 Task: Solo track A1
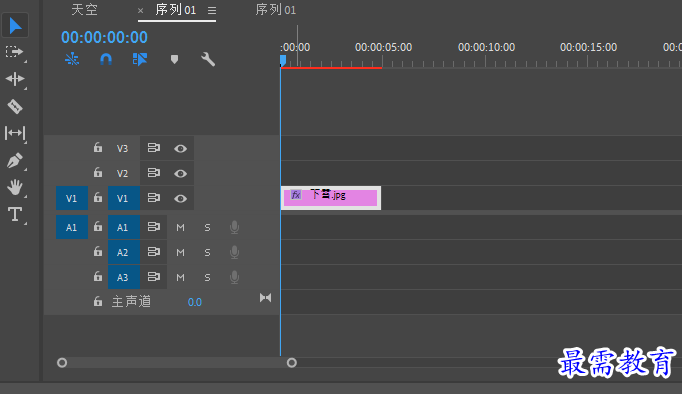[207, 227]
